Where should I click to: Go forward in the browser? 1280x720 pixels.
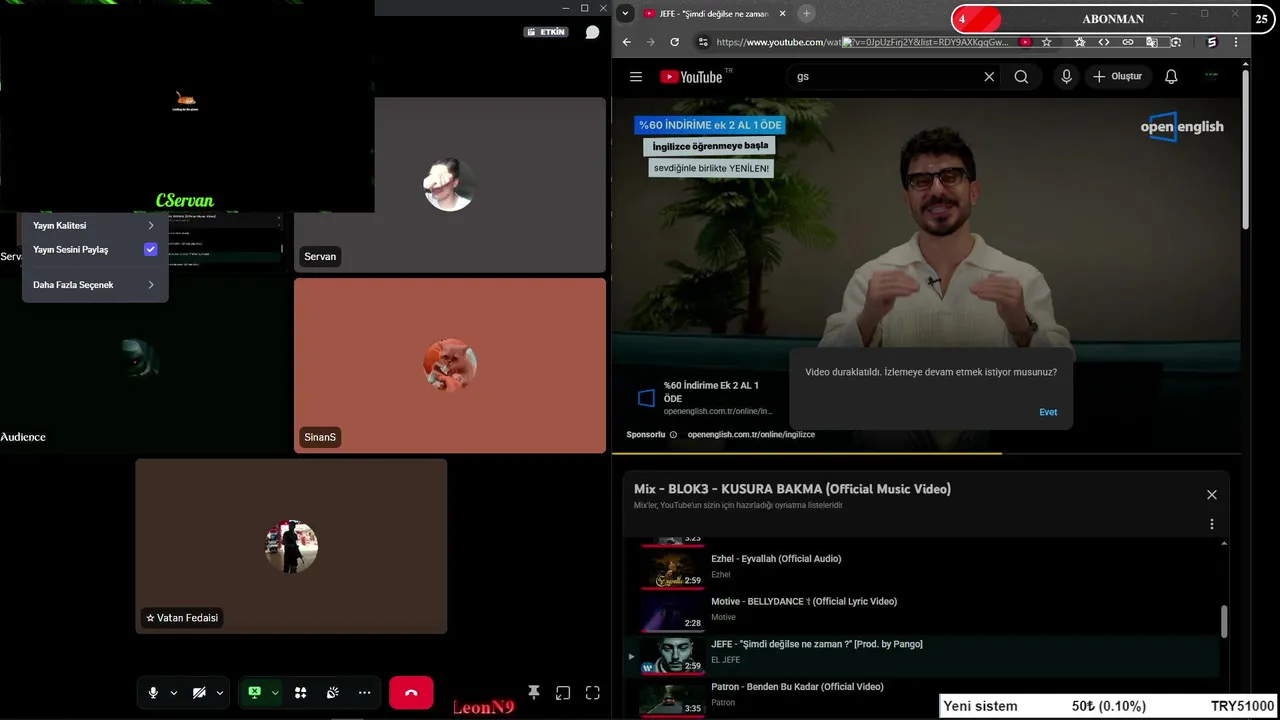650,42
